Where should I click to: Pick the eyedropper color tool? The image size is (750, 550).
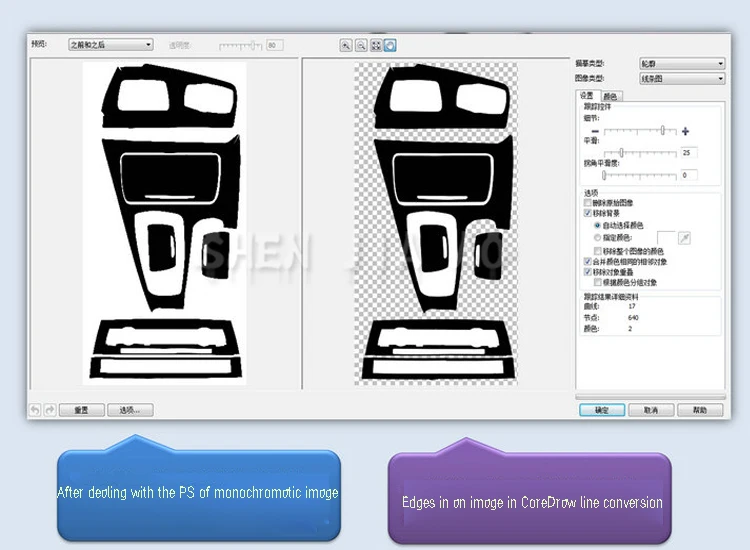pos(684,238)
